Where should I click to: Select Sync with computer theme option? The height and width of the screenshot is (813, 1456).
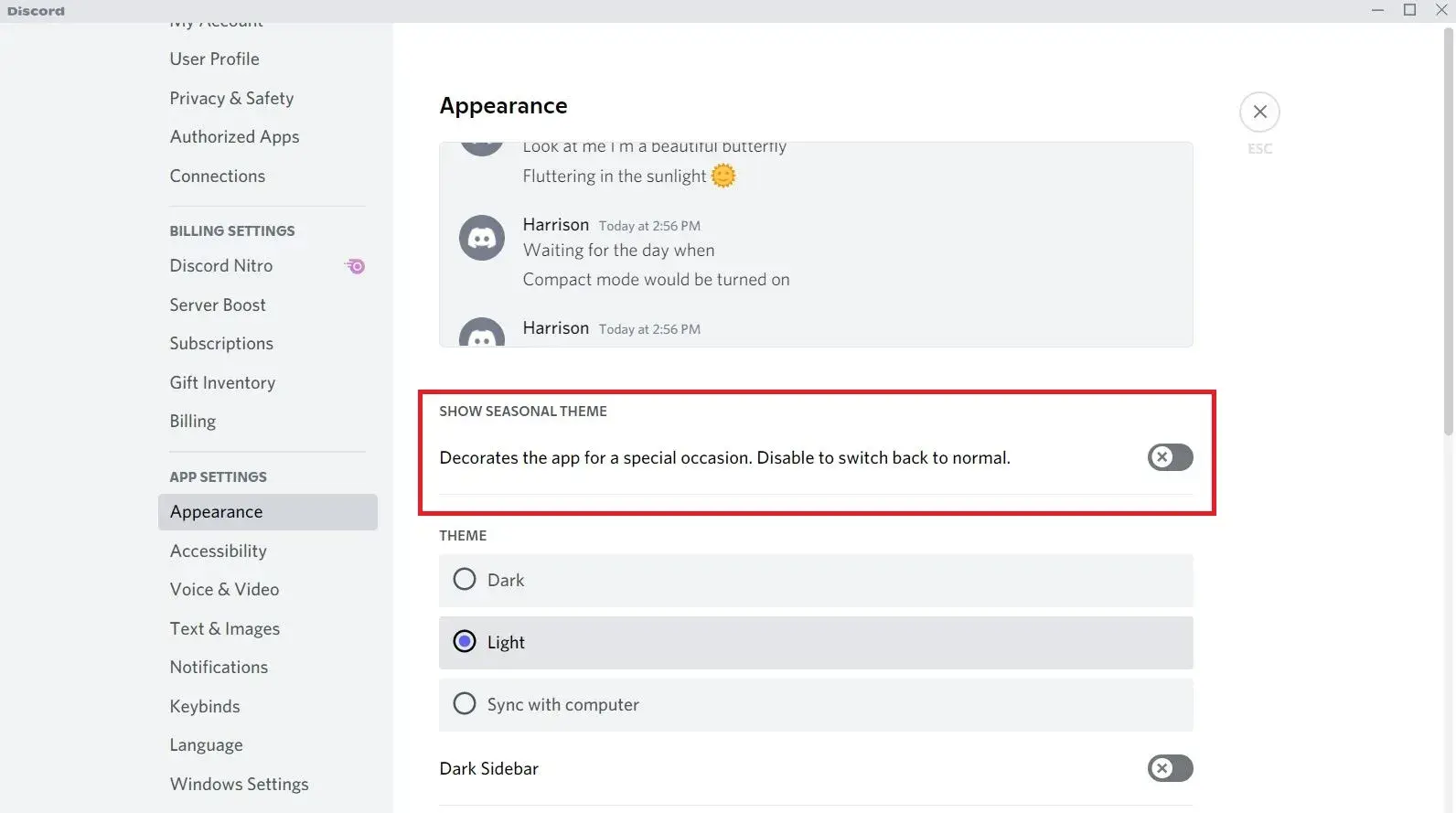point(464,703)
